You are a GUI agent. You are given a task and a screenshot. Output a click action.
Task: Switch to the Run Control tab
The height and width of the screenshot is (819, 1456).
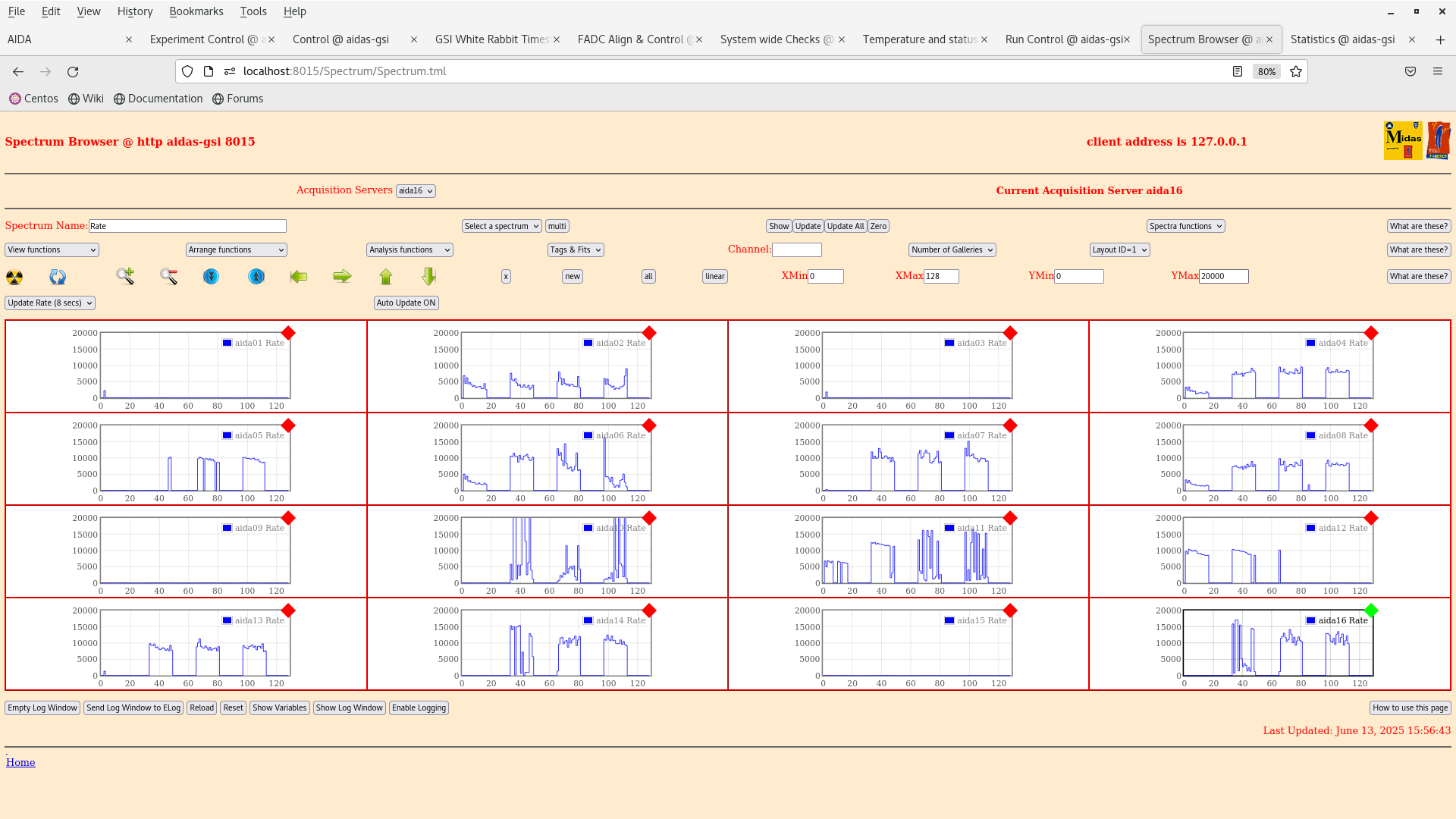pyautogui.click(x=1063, y=39)
